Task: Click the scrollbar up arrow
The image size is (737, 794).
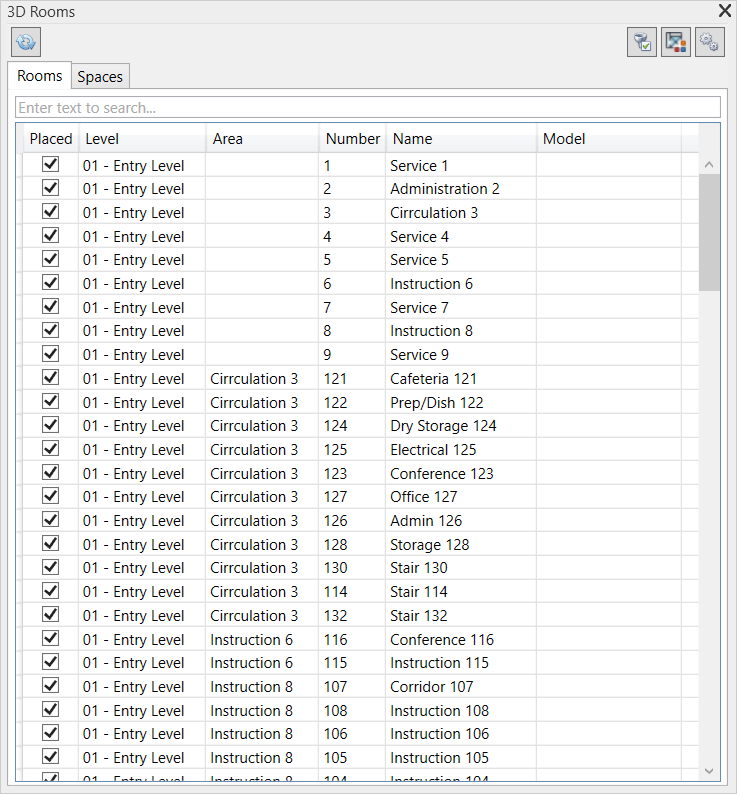Action: pos(709,165)
